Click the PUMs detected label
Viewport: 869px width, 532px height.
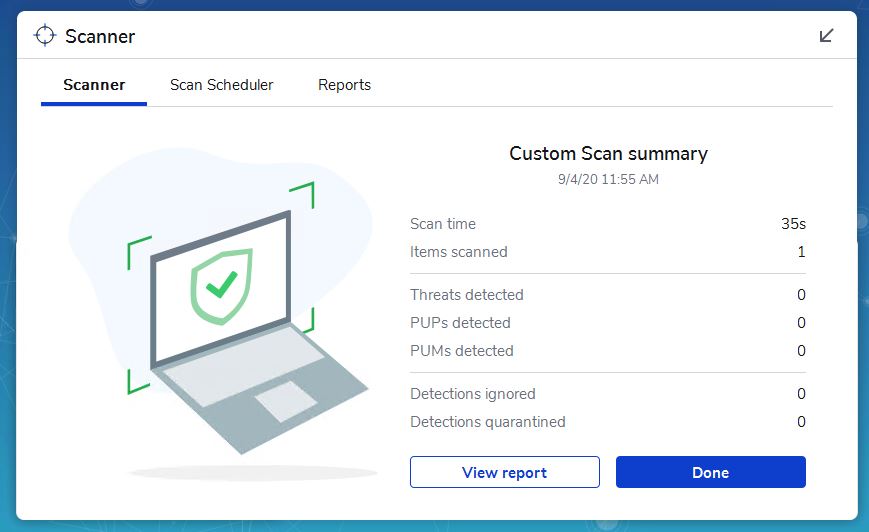(462, 351)
